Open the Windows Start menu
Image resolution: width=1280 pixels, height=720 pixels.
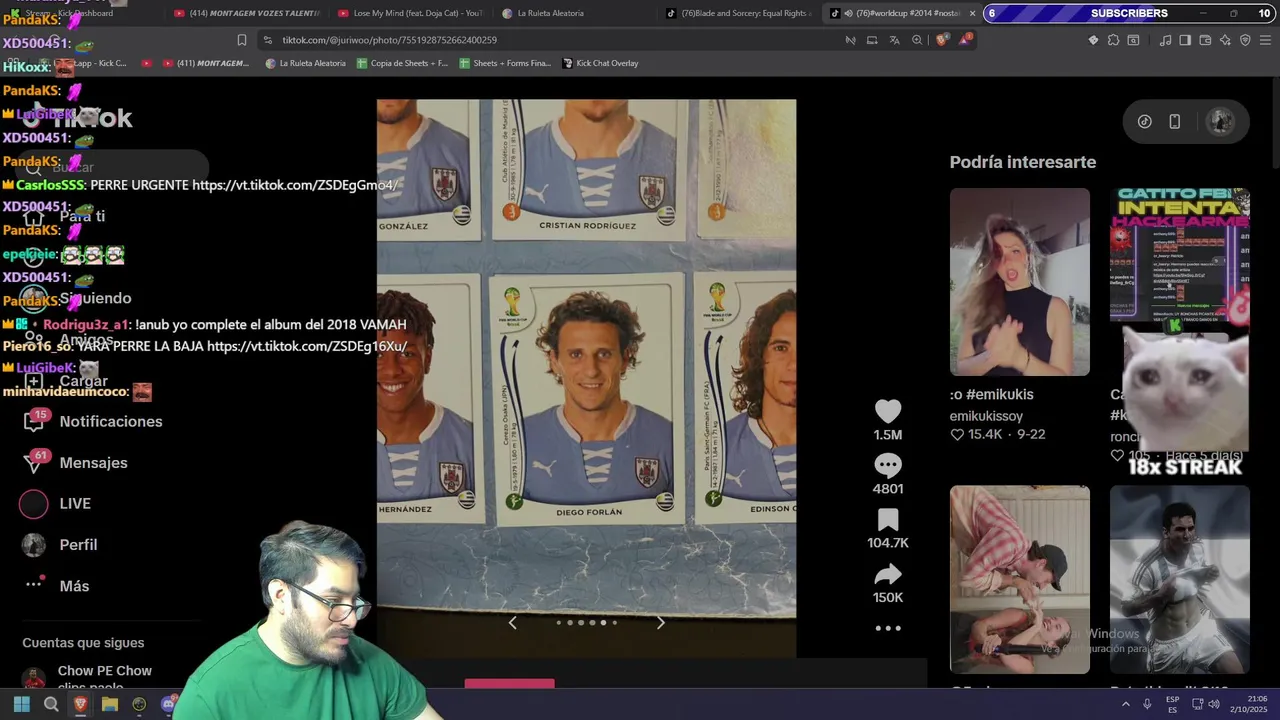pyautogui.click(x=21, y=704)
